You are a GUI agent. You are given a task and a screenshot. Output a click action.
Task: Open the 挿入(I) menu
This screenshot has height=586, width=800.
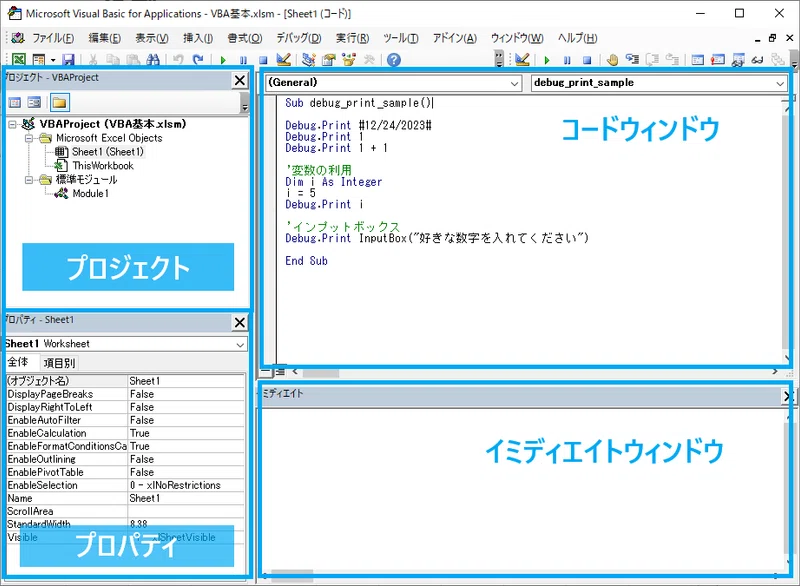coord(198,38)
